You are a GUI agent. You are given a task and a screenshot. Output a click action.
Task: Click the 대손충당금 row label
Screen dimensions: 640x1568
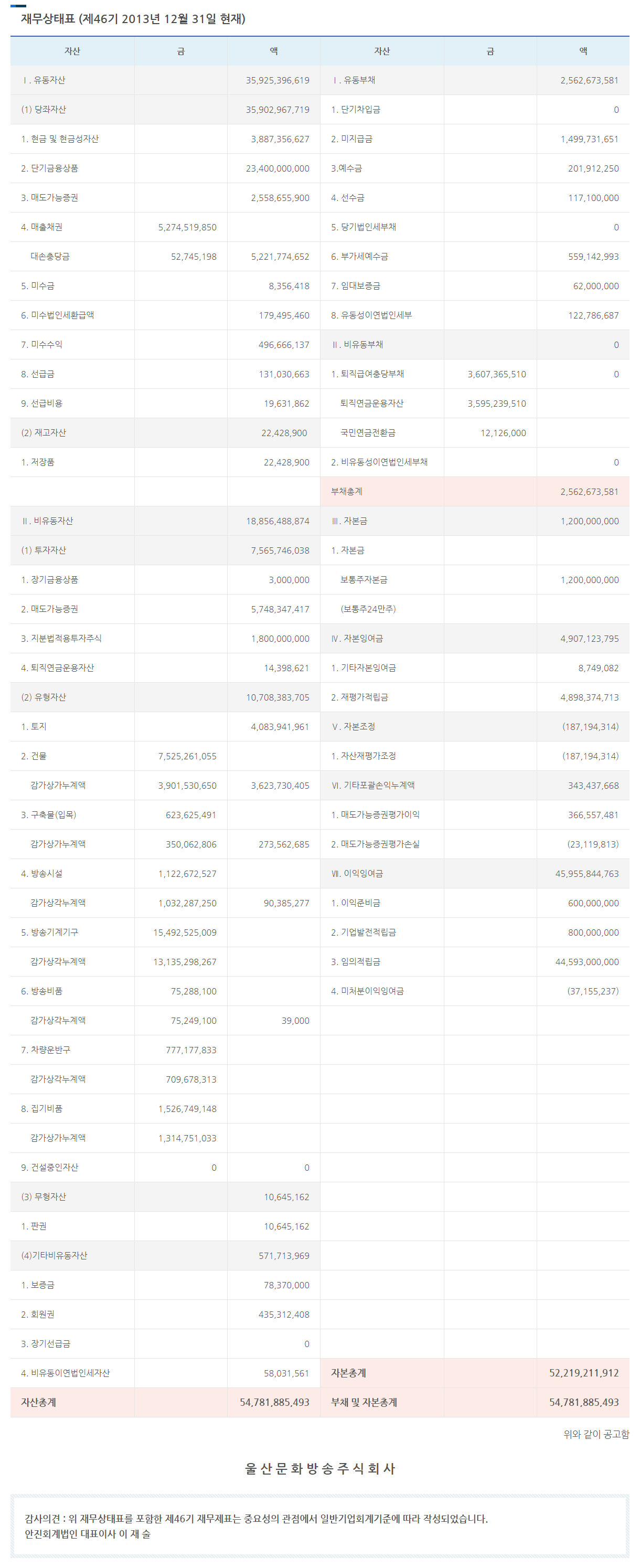pyautogui.click(x=50, y=256)
